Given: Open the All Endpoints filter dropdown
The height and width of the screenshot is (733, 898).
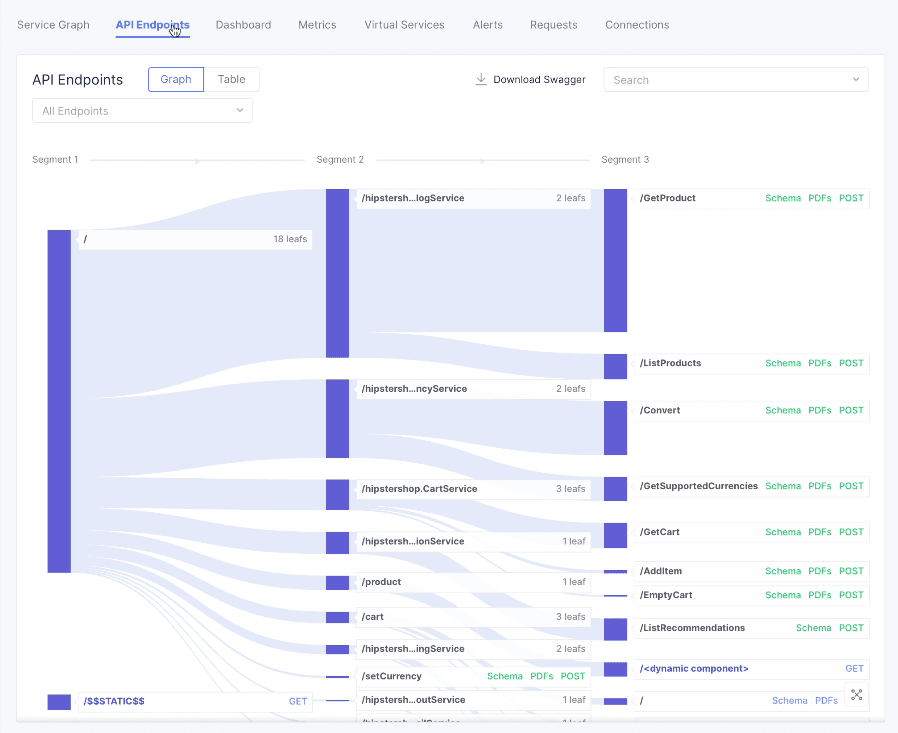Looking at the screenshot, I should tap(141, 111).
